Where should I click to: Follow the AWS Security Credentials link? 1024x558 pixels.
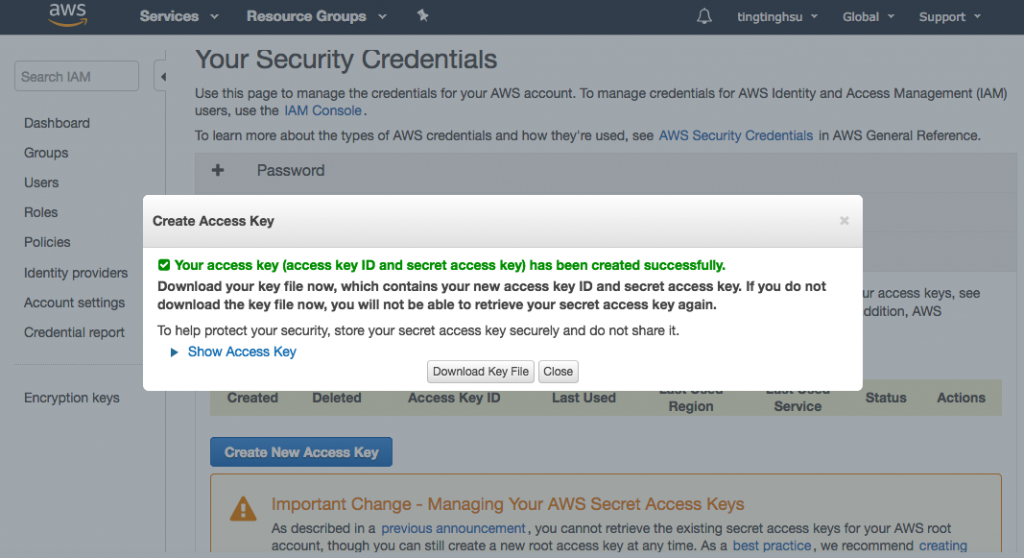(735, 135)
